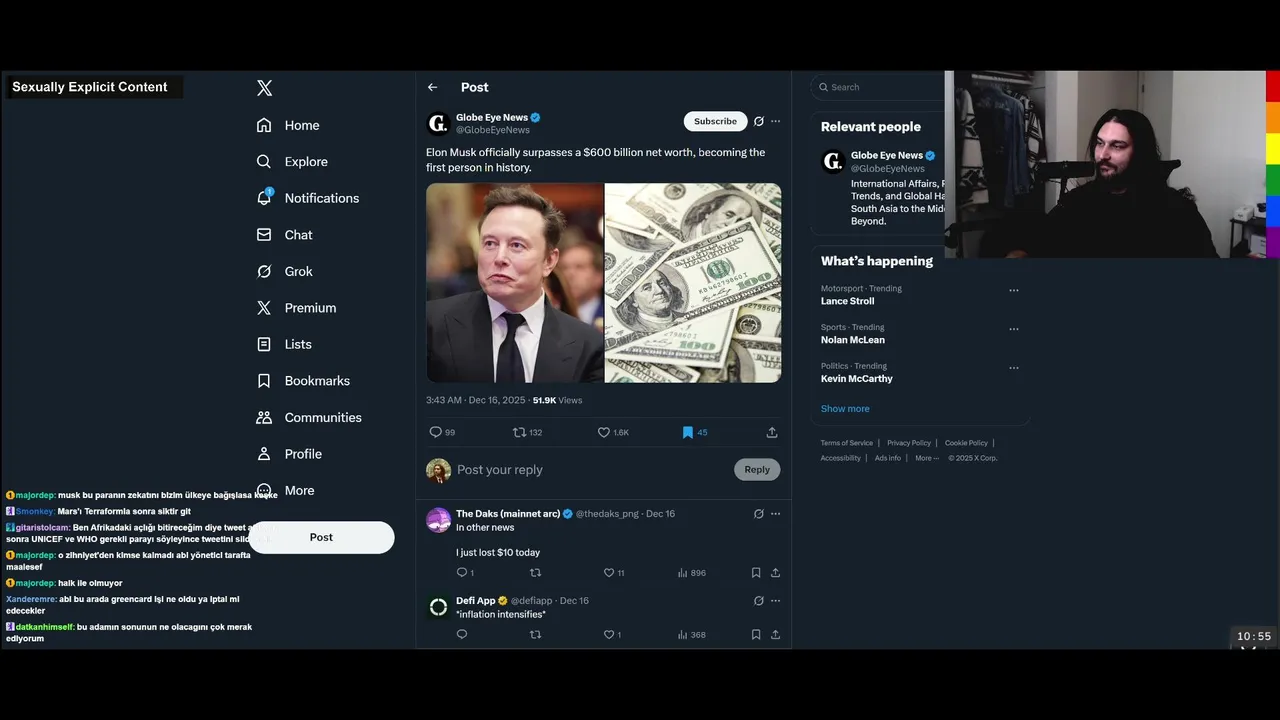Open three-dot menu on Defi App reply
The width and height of the screenshot is (1280, 720).
point(775,601)
